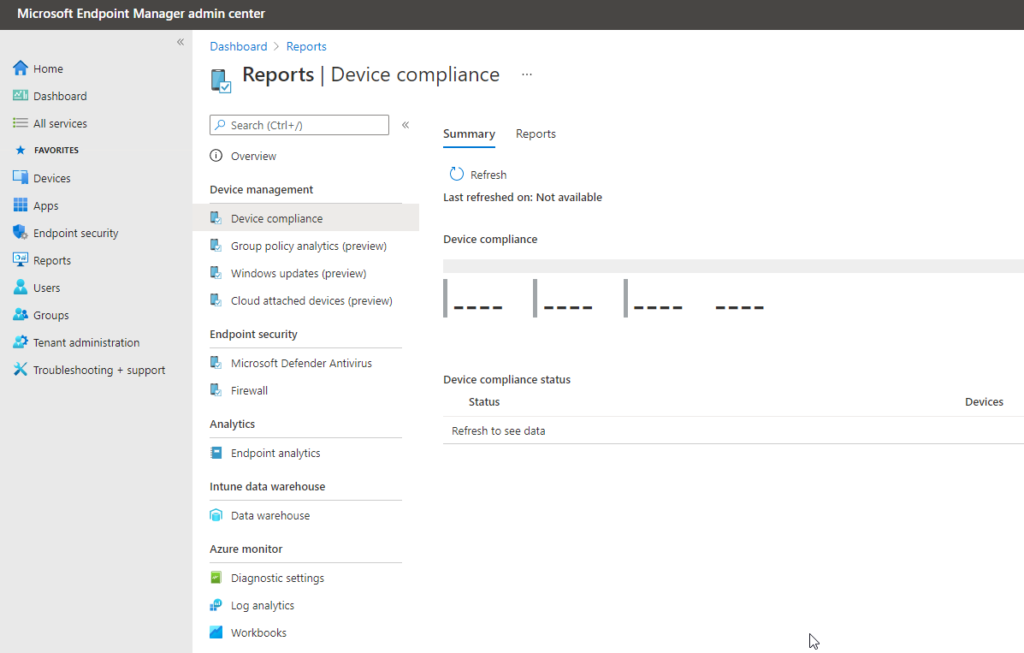This screenshot has width=1024, height=653.
Task: Click the Device compliance menu icon
Action: tap(216, 218)
